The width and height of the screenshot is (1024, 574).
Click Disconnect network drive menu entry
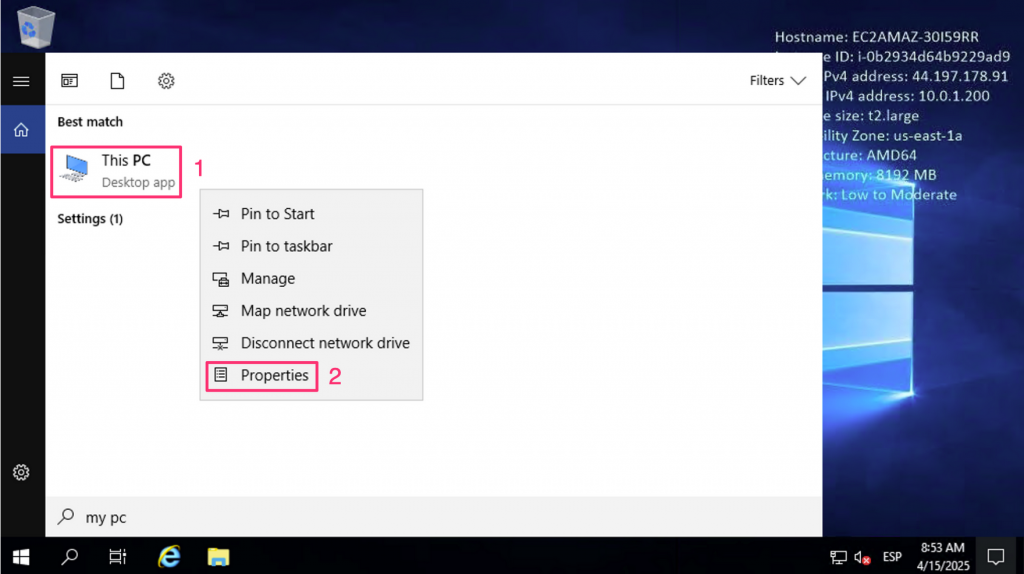click(324, 343)
